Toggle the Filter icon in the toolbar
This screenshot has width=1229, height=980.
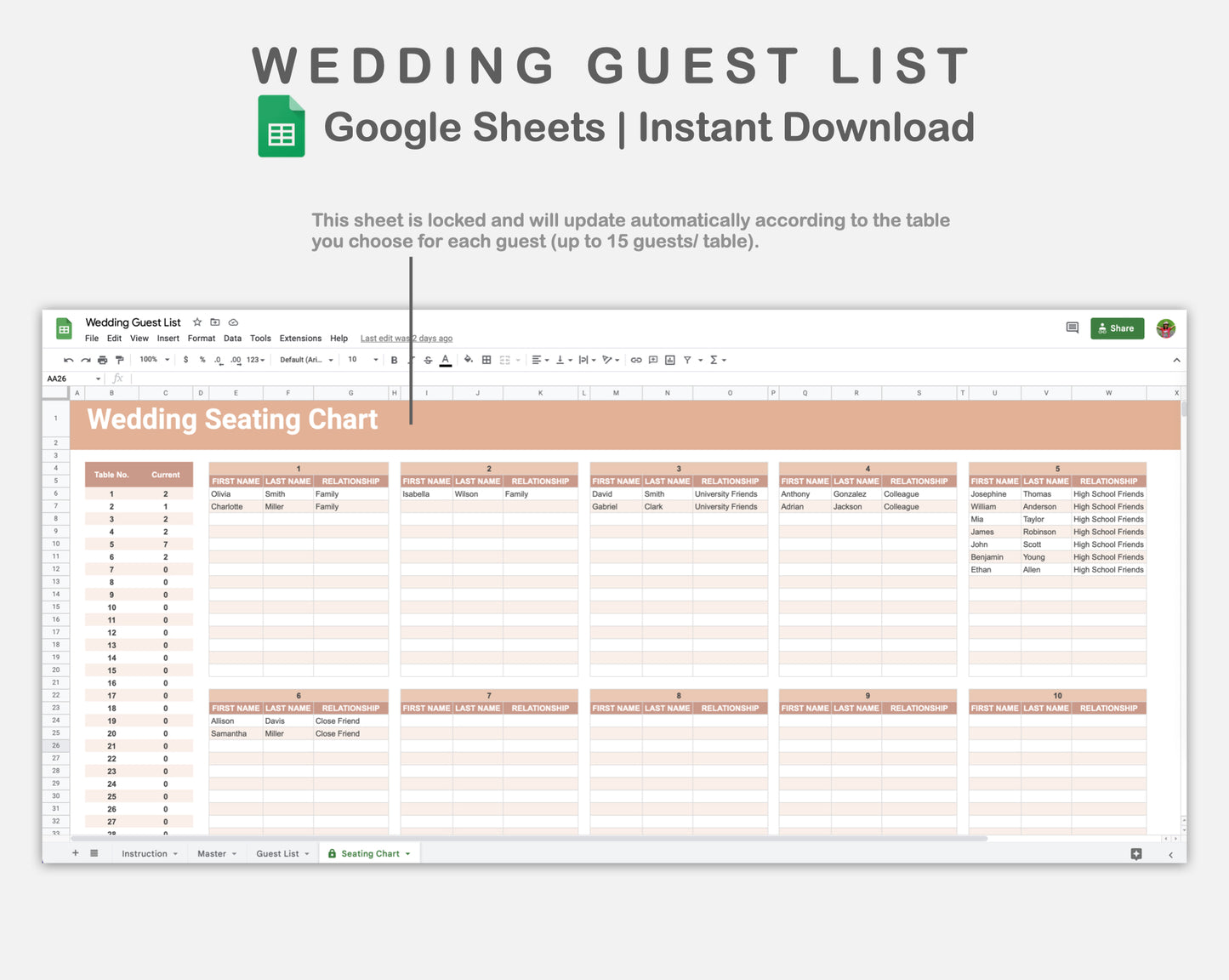pos(688,360)
